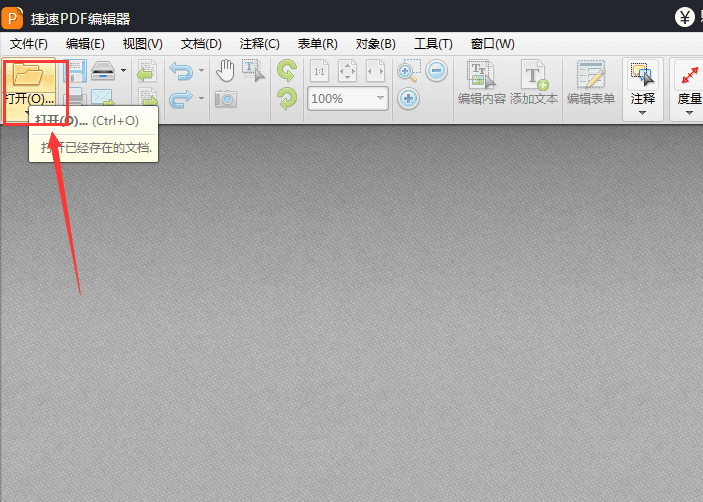Open the 对象(B) menu
The image size is (703, 502).
376,44
